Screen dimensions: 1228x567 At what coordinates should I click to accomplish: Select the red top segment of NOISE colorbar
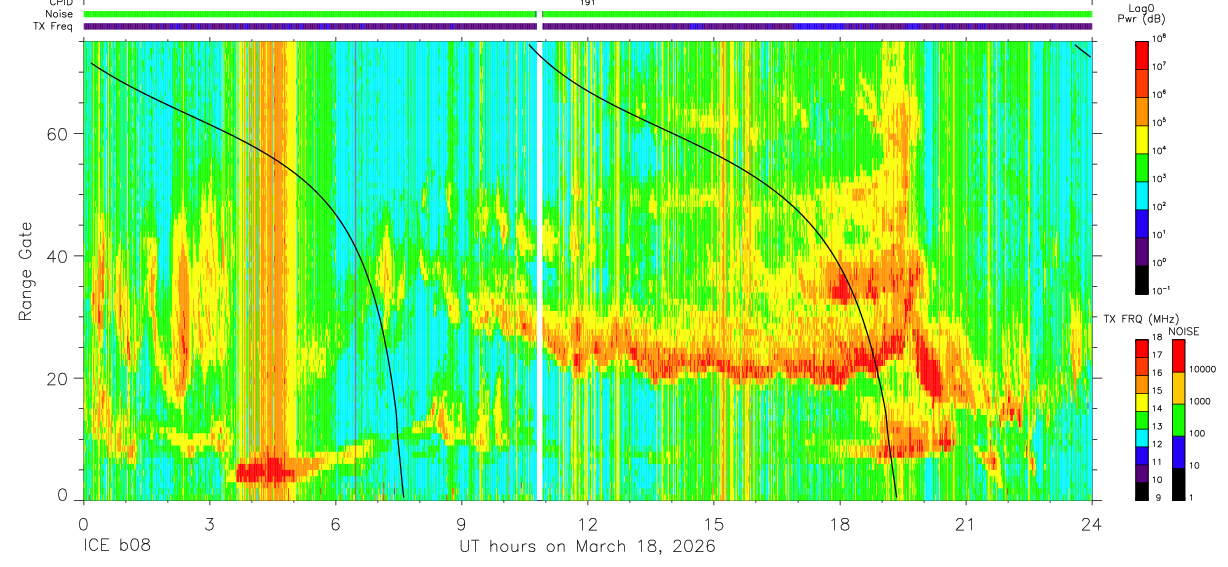pyautogui.click(x=1177, y=355)
